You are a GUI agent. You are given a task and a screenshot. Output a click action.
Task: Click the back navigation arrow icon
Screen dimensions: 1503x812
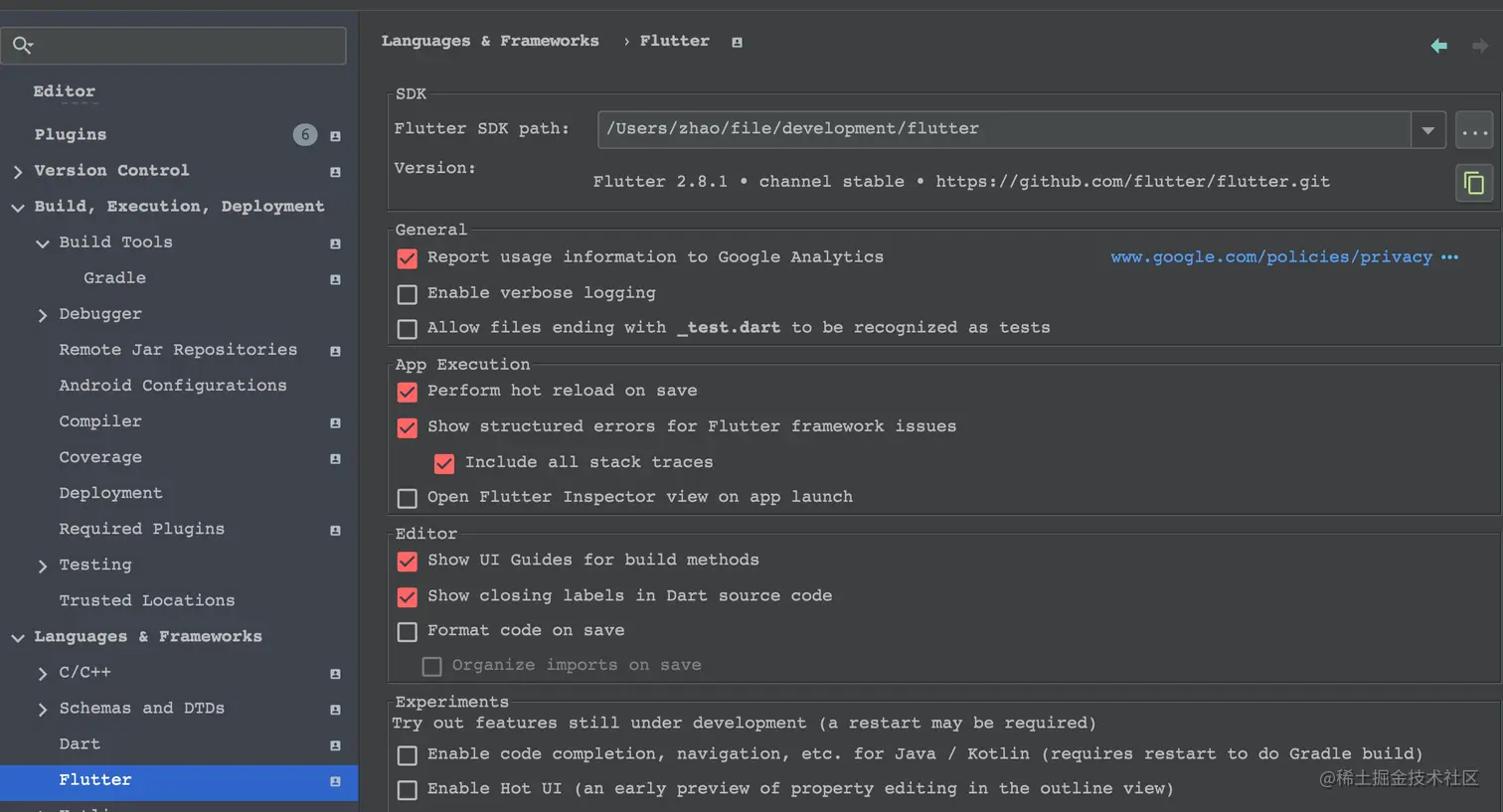click(x=1438, y=46)
